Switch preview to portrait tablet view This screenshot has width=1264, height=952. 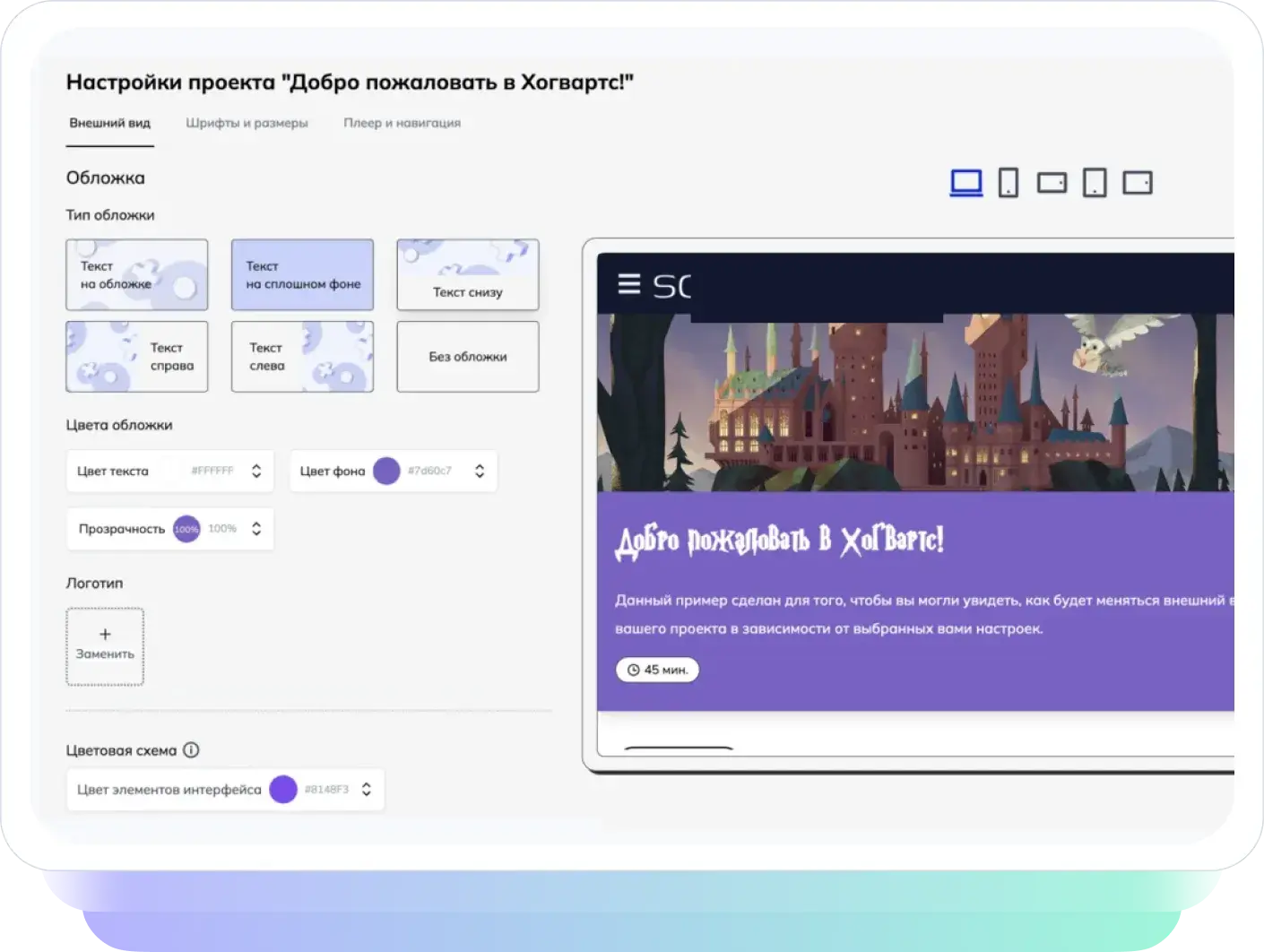click(1095, 183)
